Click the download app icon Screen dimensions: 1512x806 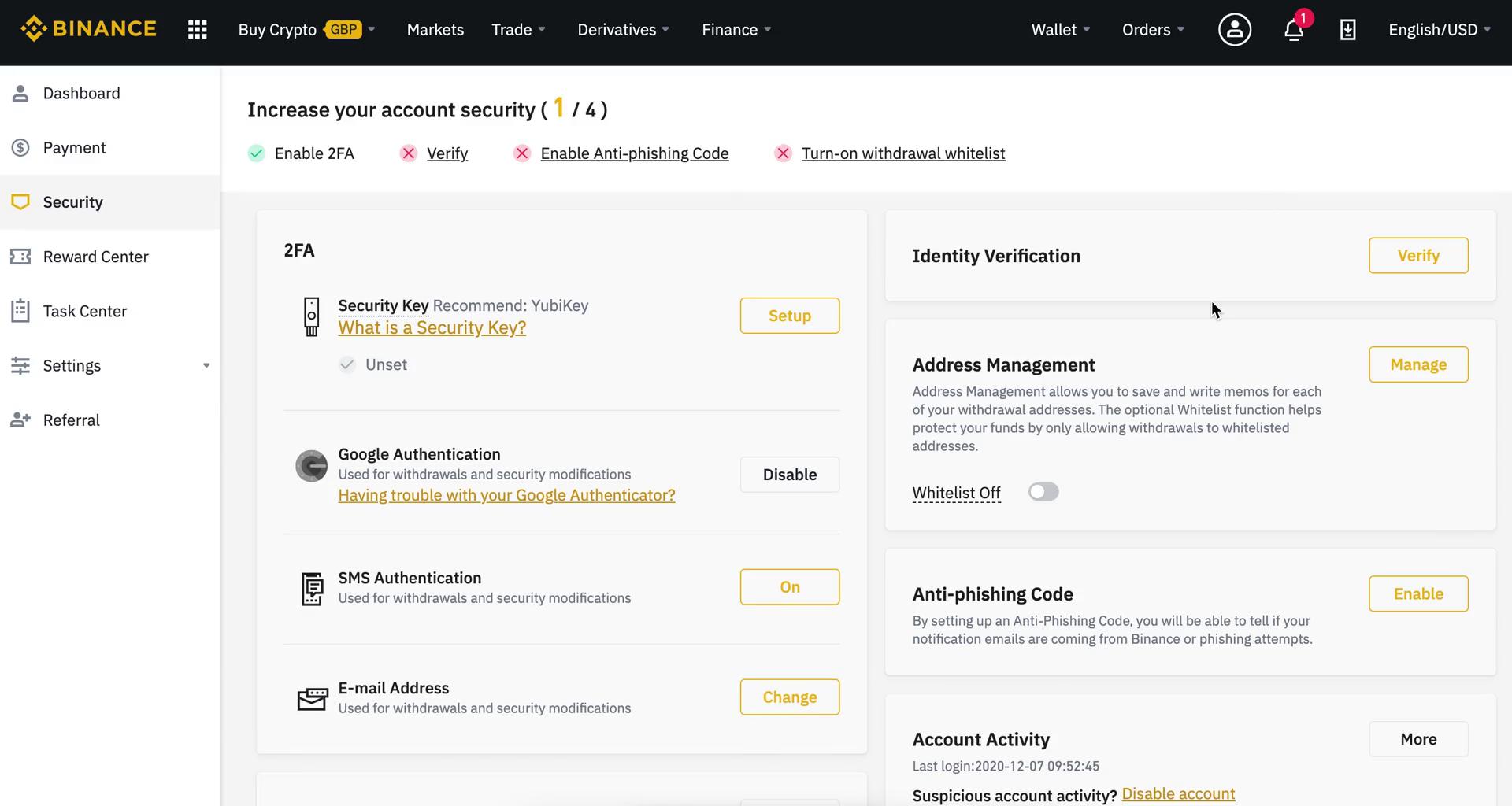pyautogui.click(x=1347, y=30)
